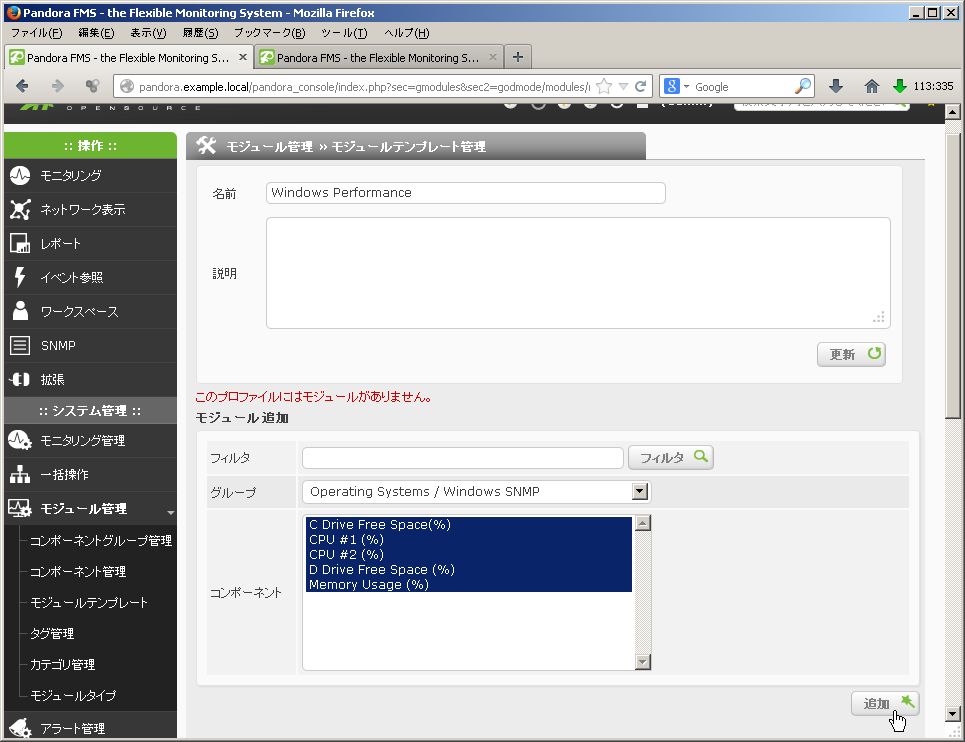Click the 更新 update button
This screenshot has height=742, width=965.
click(x=851, y=354)
